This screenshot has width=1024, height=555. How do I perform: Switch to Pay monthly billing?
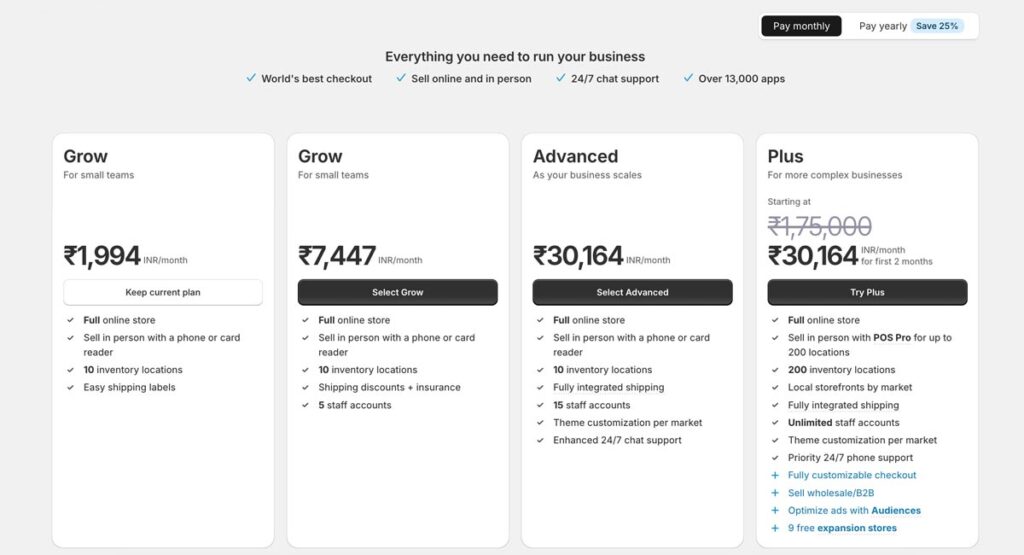tap(801, 26)
